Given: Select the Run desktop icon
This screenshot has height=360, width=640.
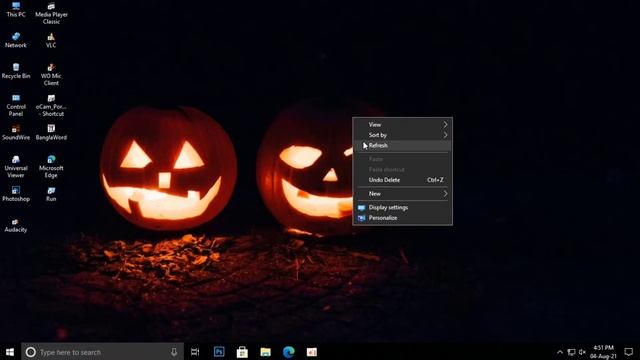Looking at the screenshot, I should (51, 194).
